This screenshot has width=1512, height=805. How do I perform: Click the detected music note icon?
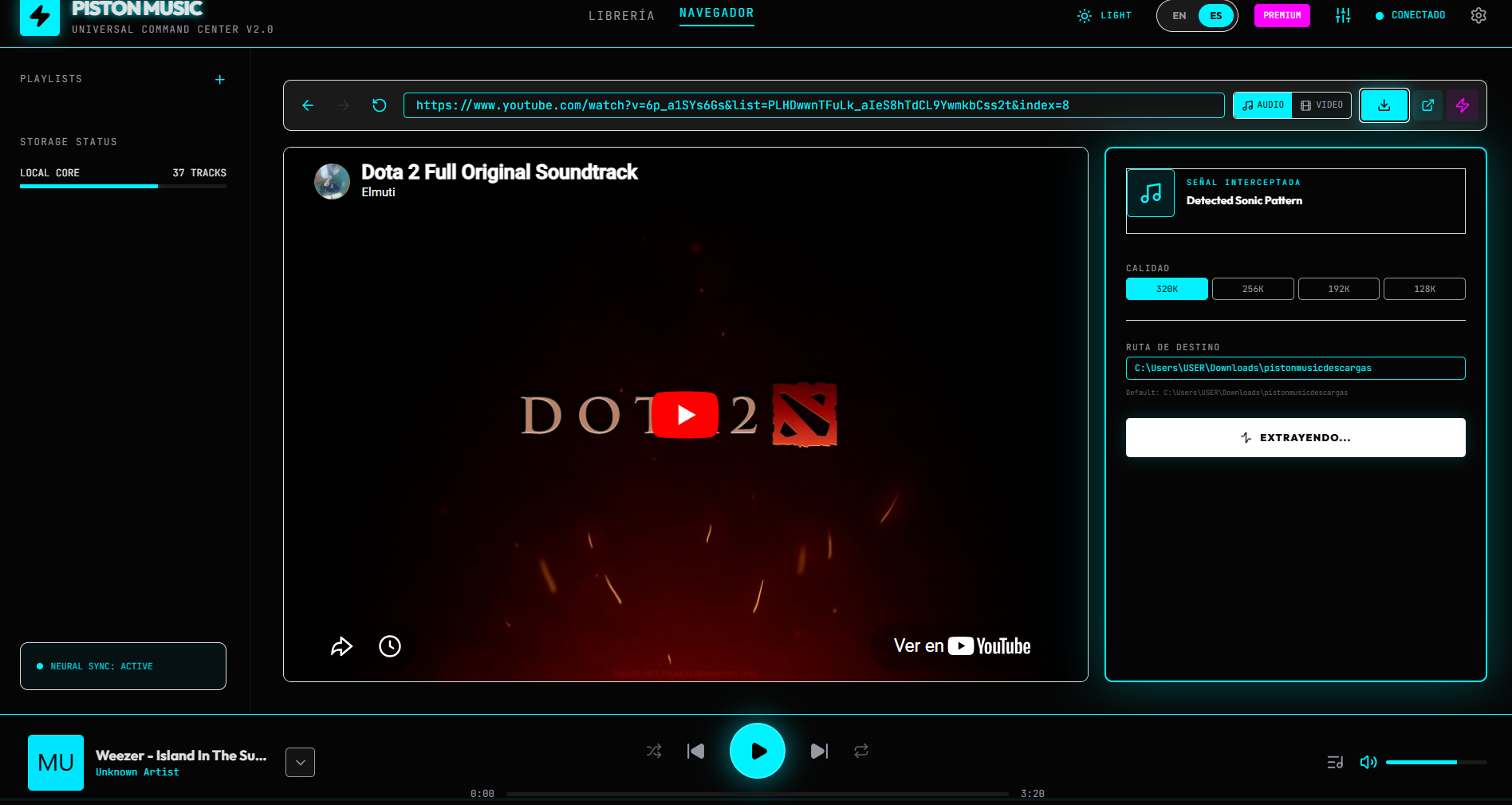pos(1151,193)
